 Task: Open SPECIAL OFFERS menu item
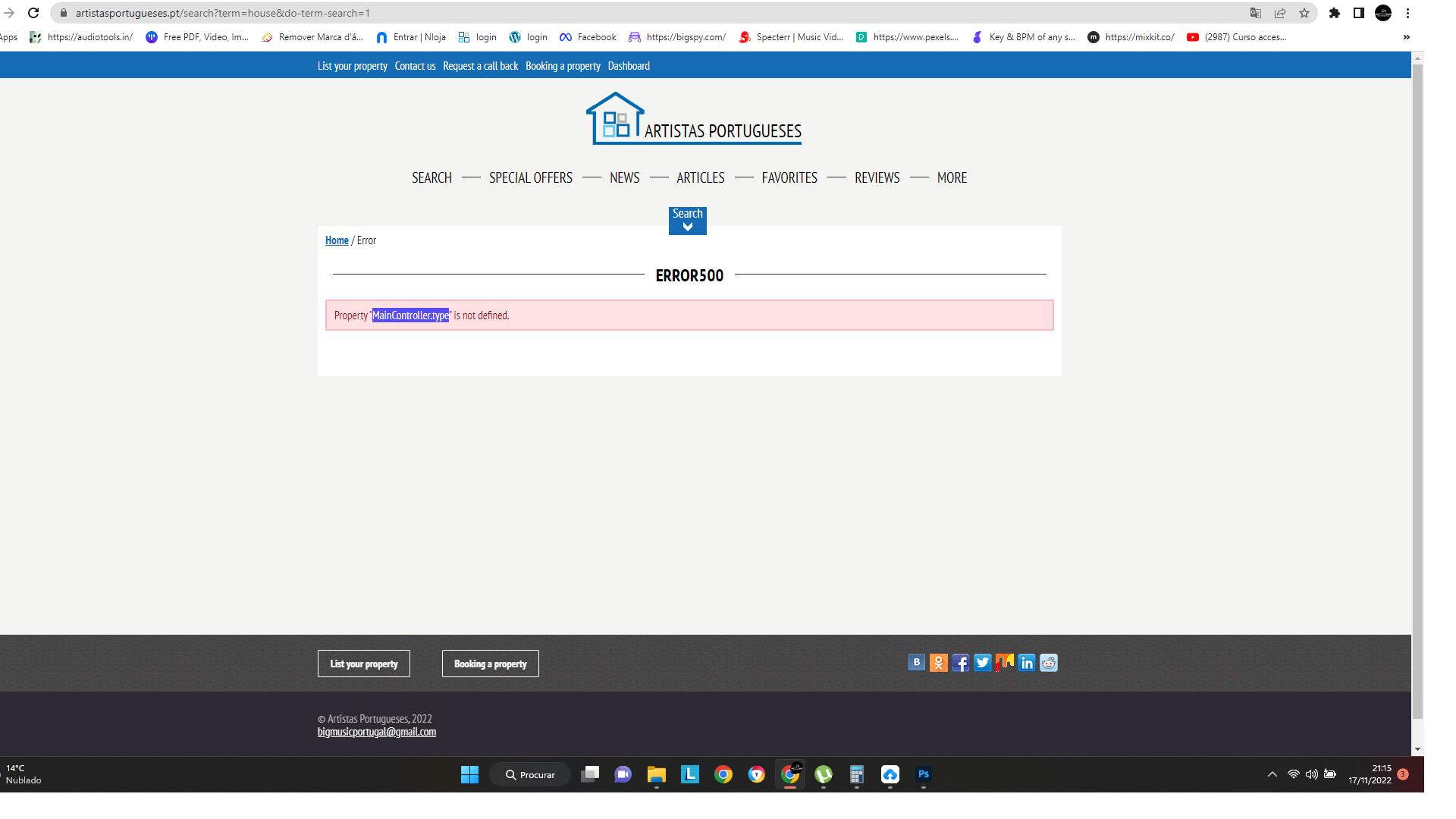(x=530, y=177)
